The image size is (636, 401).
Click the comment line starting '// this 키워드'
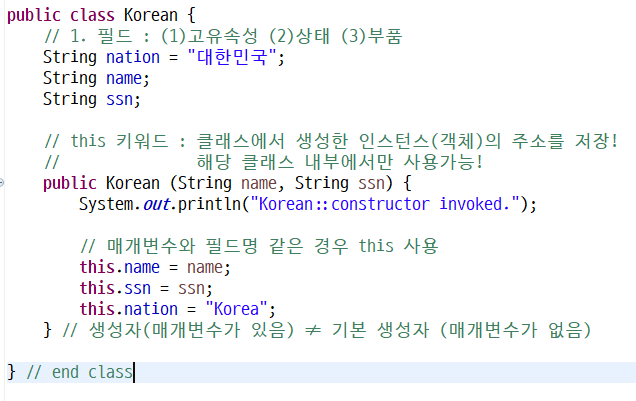[x=331, y=141]
